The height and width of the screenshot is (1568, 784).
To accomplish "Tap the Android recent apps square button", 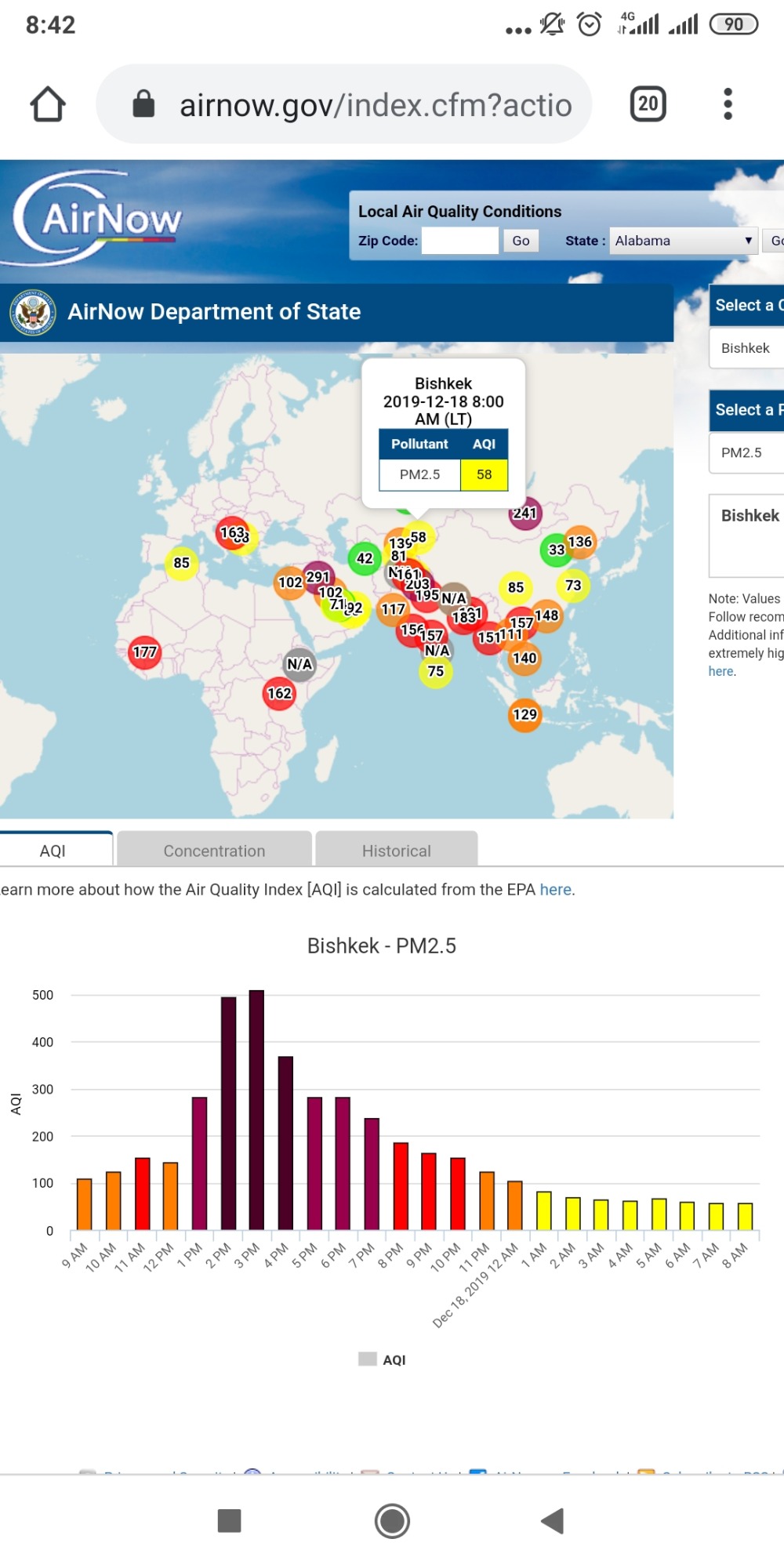I will click(x=229, y=1520).
